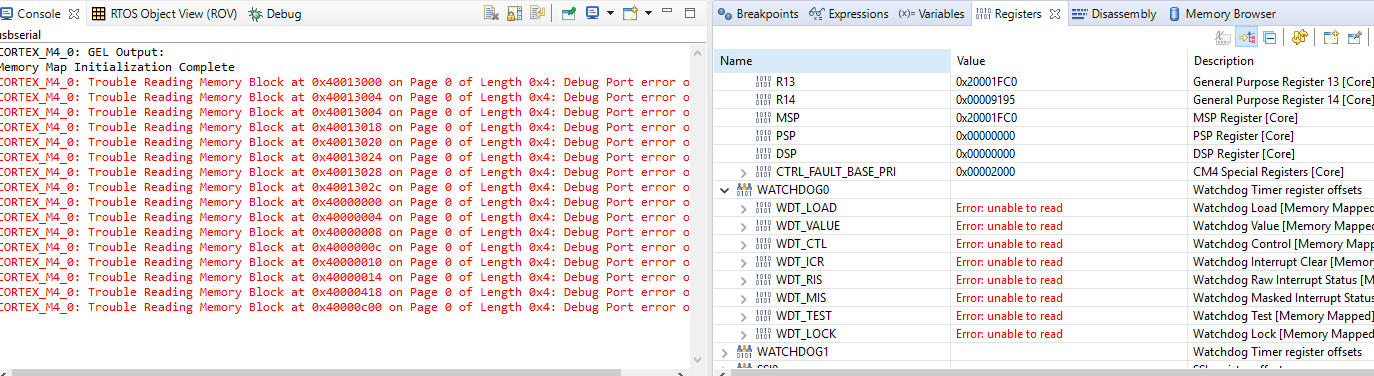This screenshot has width=1374, height=376.
Task: Select the DSP register row
Action: (x=1044, y=154)
